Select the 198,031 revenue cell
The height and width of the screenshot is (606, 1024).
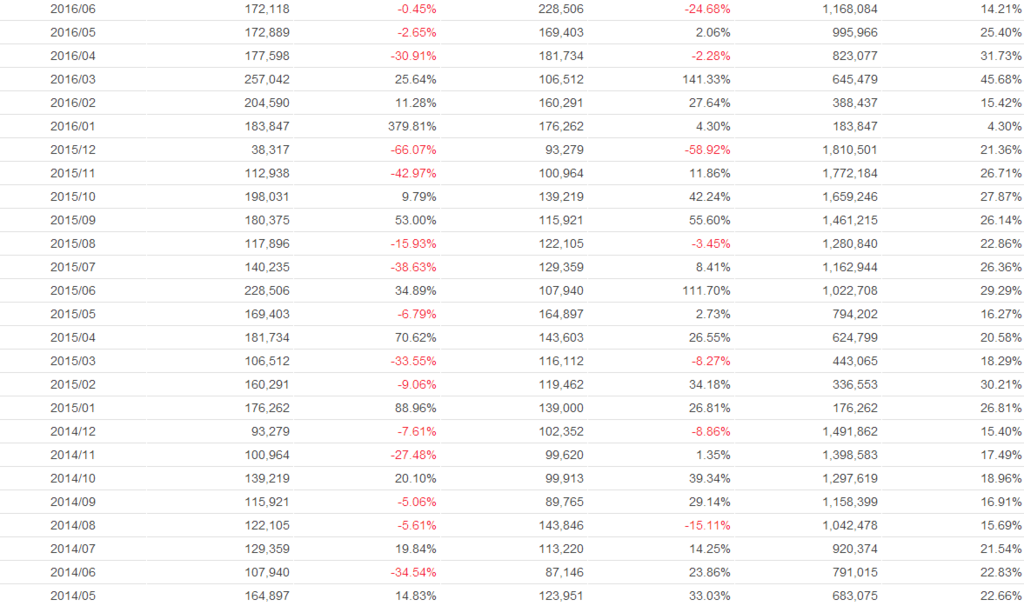(x=267, y=197)
